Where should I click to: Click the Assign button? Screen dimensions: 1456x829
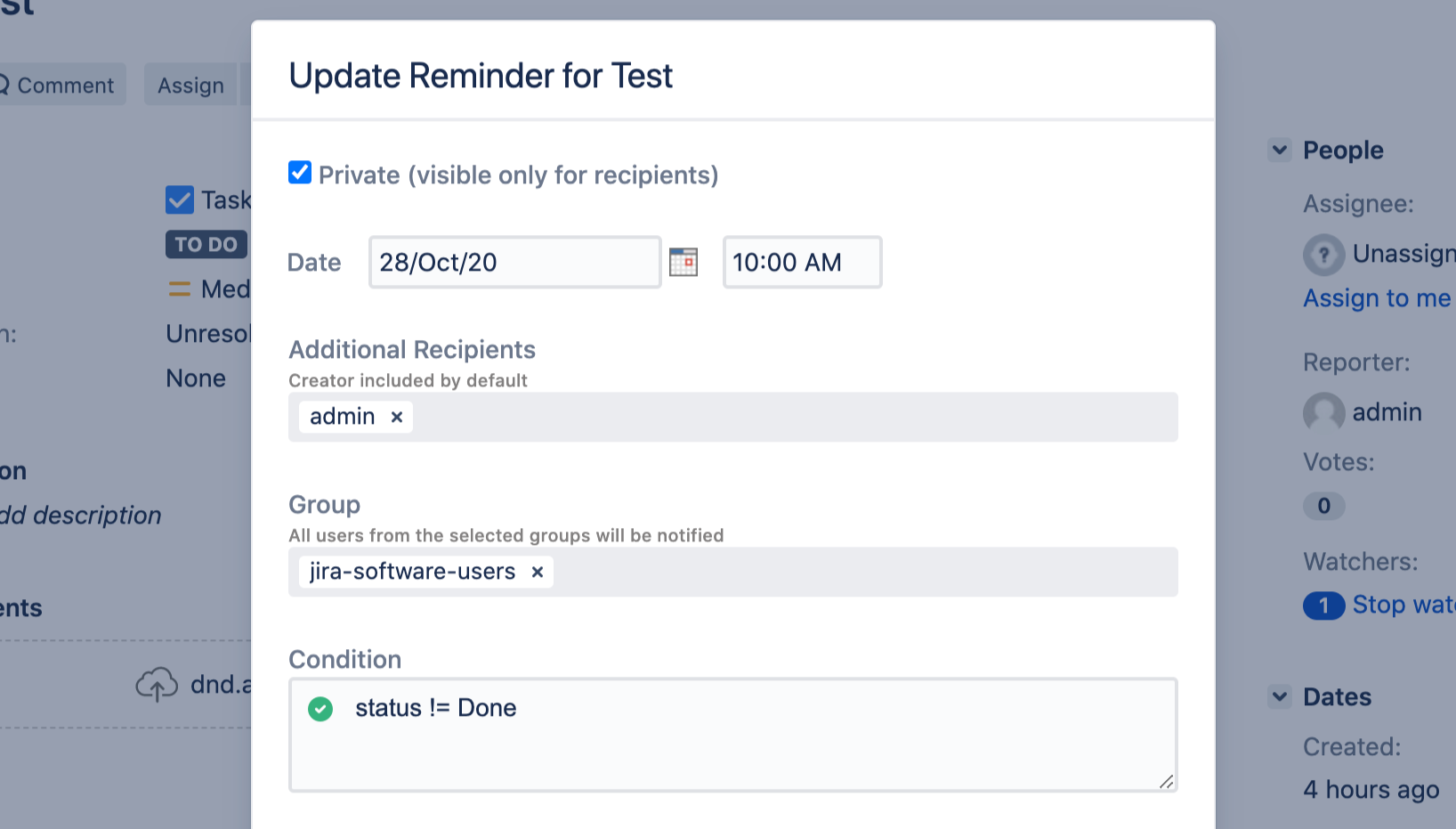pyautogui.click(x=190, y=85)
